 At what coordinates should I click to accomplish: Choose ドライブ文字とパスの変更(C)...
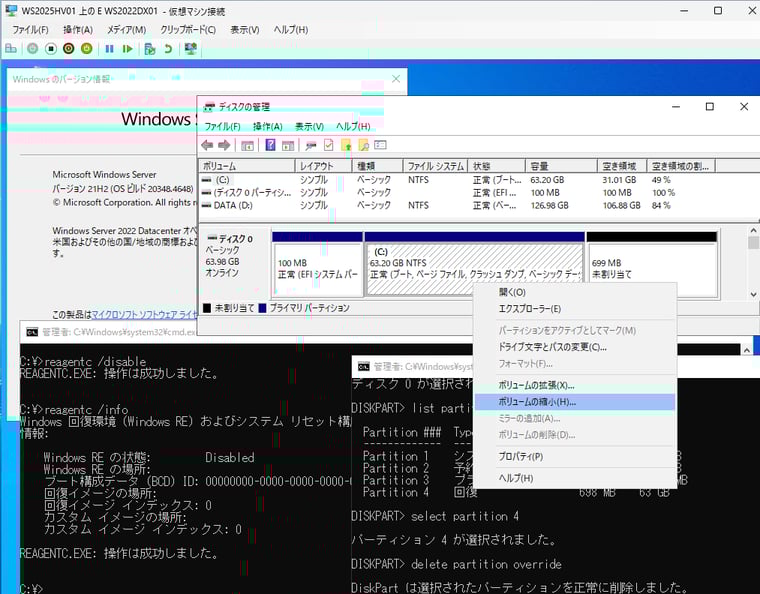point(575,347)
